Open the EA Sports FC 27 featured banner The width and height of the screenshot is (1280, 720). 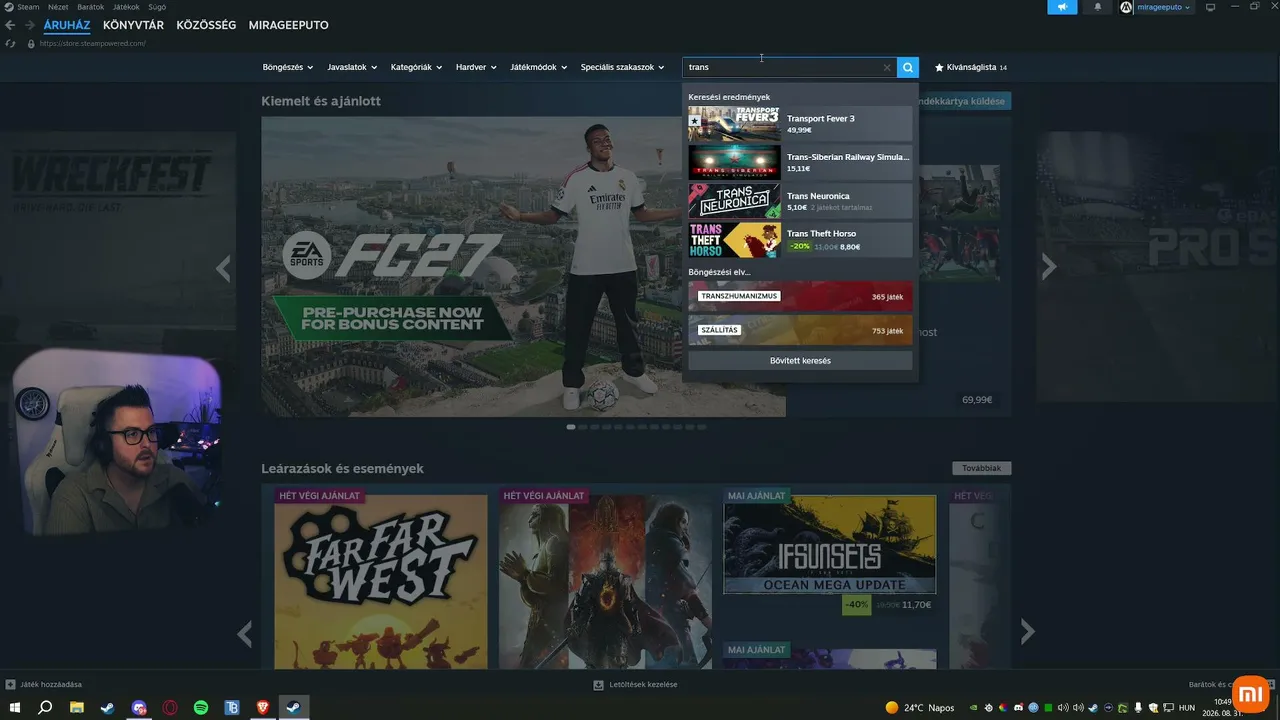[x=523, y=266]
